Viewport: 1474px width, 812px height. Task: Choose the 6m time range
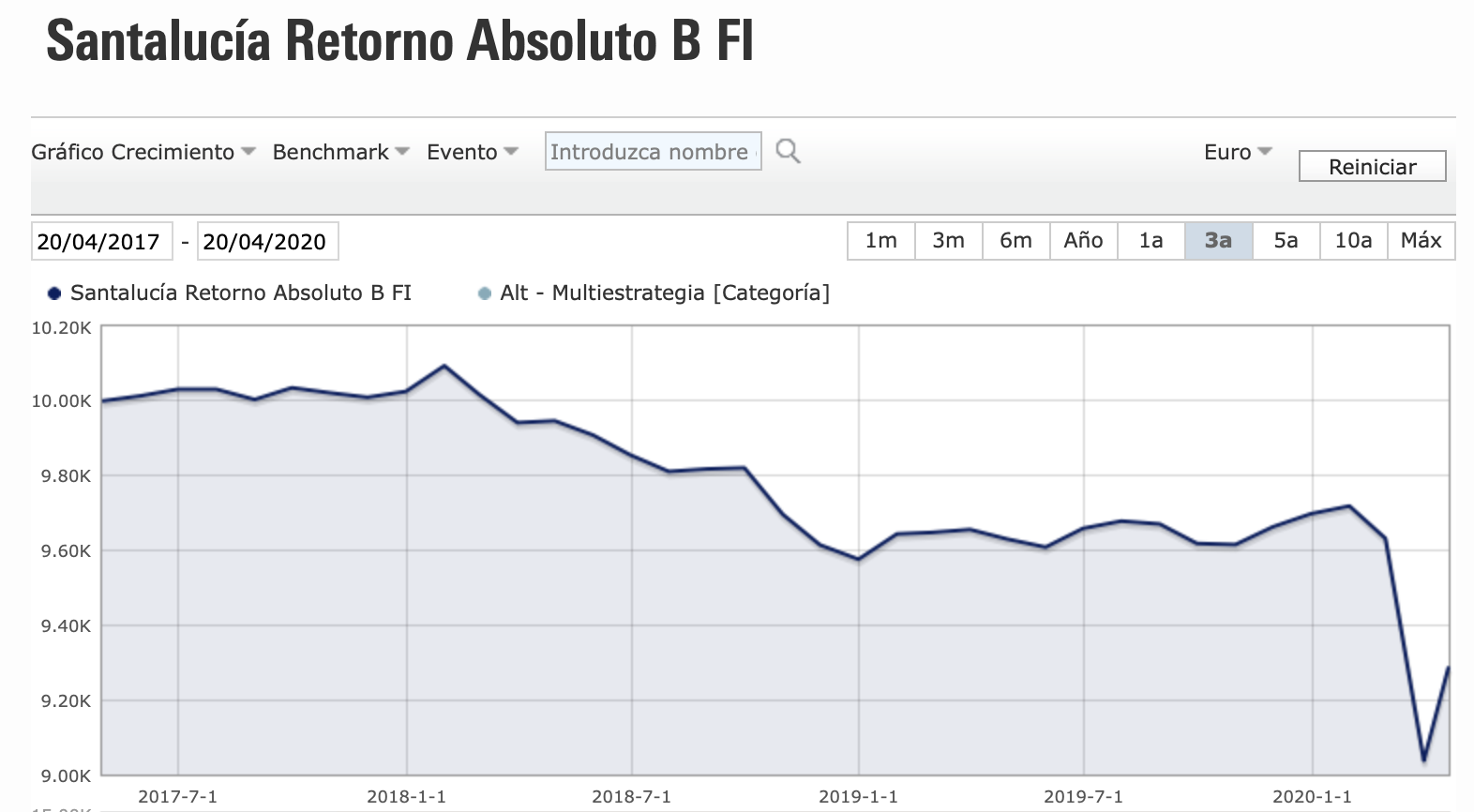pos(1015,241)
